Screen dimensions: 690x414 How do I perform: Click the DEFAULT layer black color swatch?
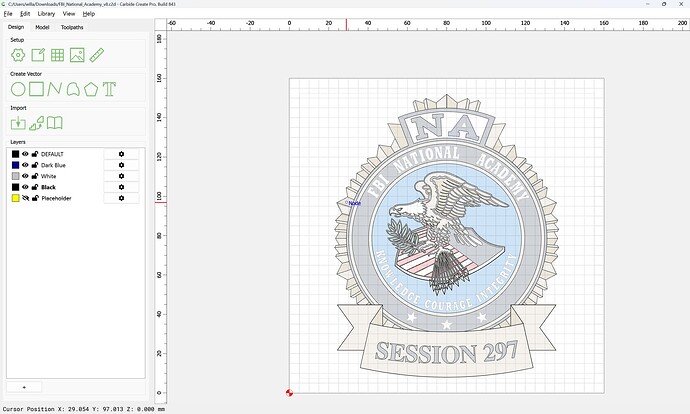click(x=15, y=154)
